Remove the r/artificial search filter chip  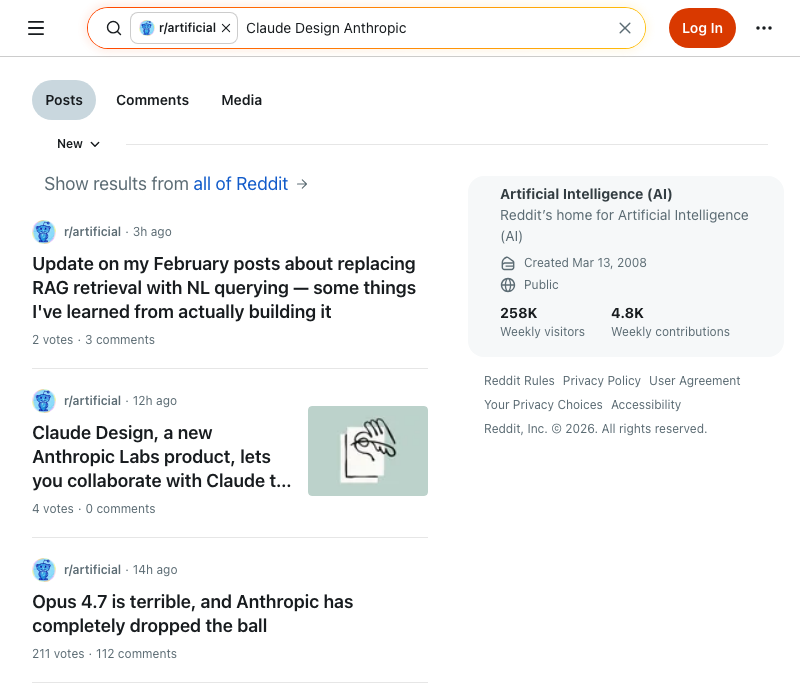(226, 28)
